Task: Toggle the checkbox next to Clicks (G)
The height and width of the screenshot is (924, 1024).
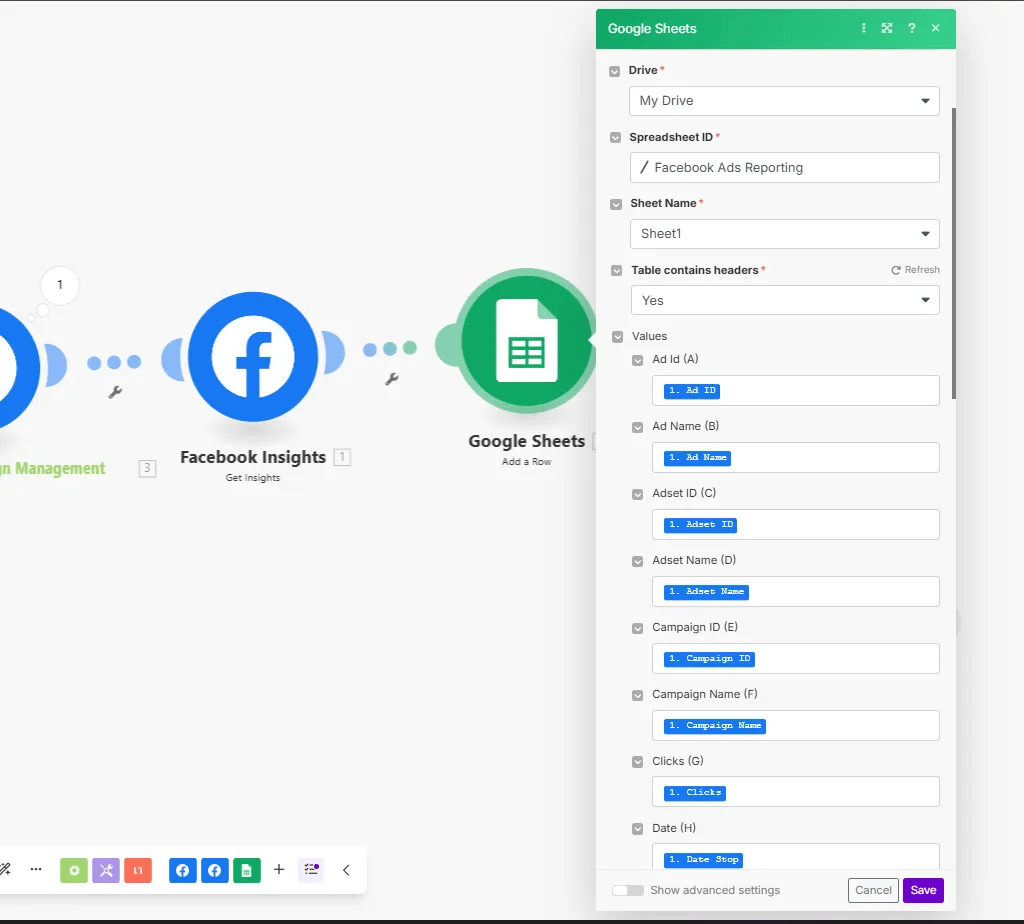Action: [x=638, y=762]
